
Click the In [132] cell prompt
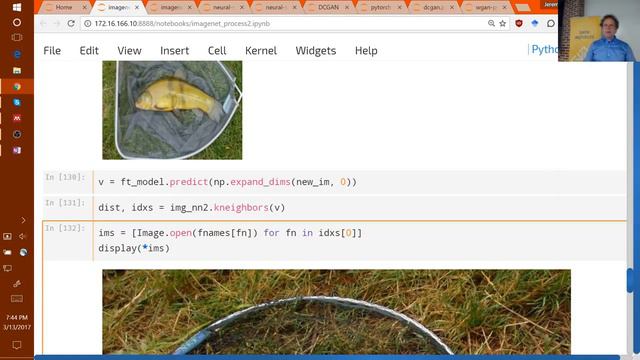pyautogui.click(x=65, y=228)
